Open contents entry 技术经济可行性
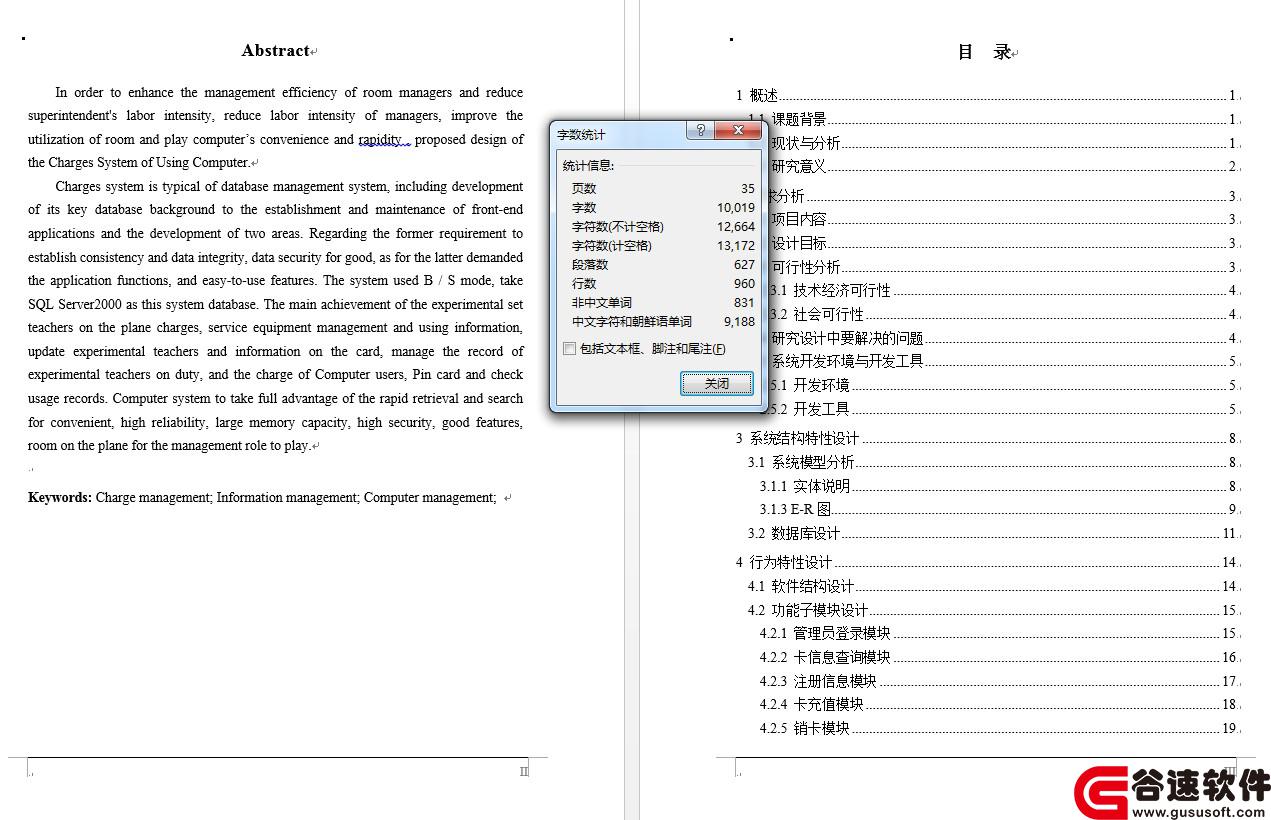 [1004, 290]
